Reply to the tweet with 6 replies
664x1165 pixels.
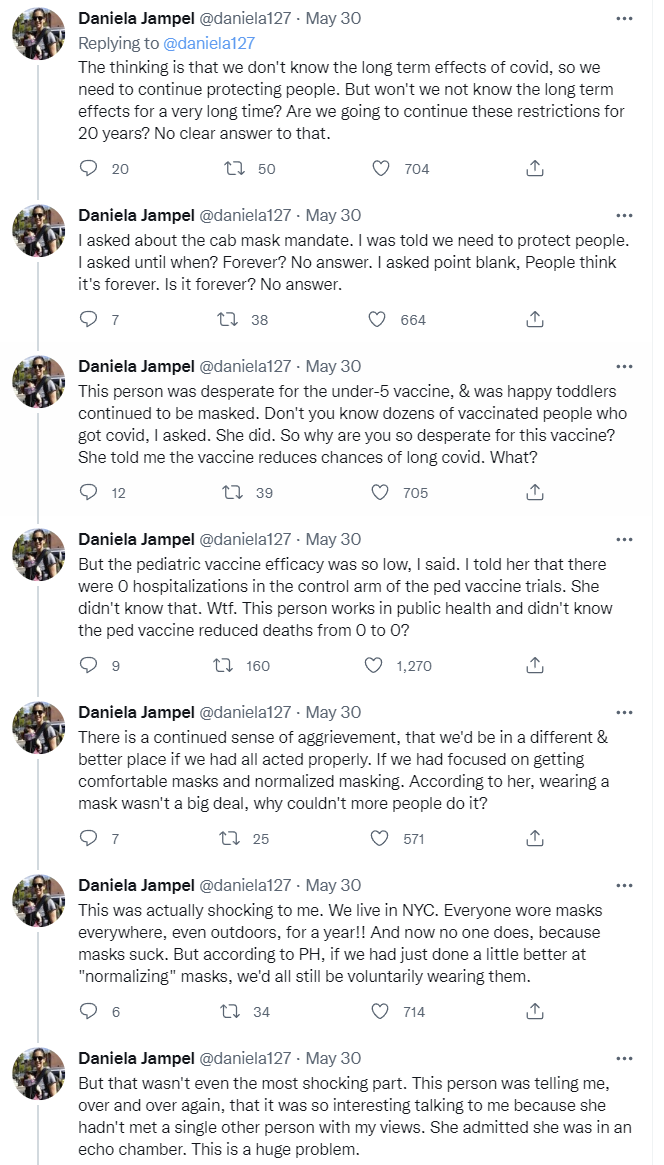click(x=88, y=1011)
